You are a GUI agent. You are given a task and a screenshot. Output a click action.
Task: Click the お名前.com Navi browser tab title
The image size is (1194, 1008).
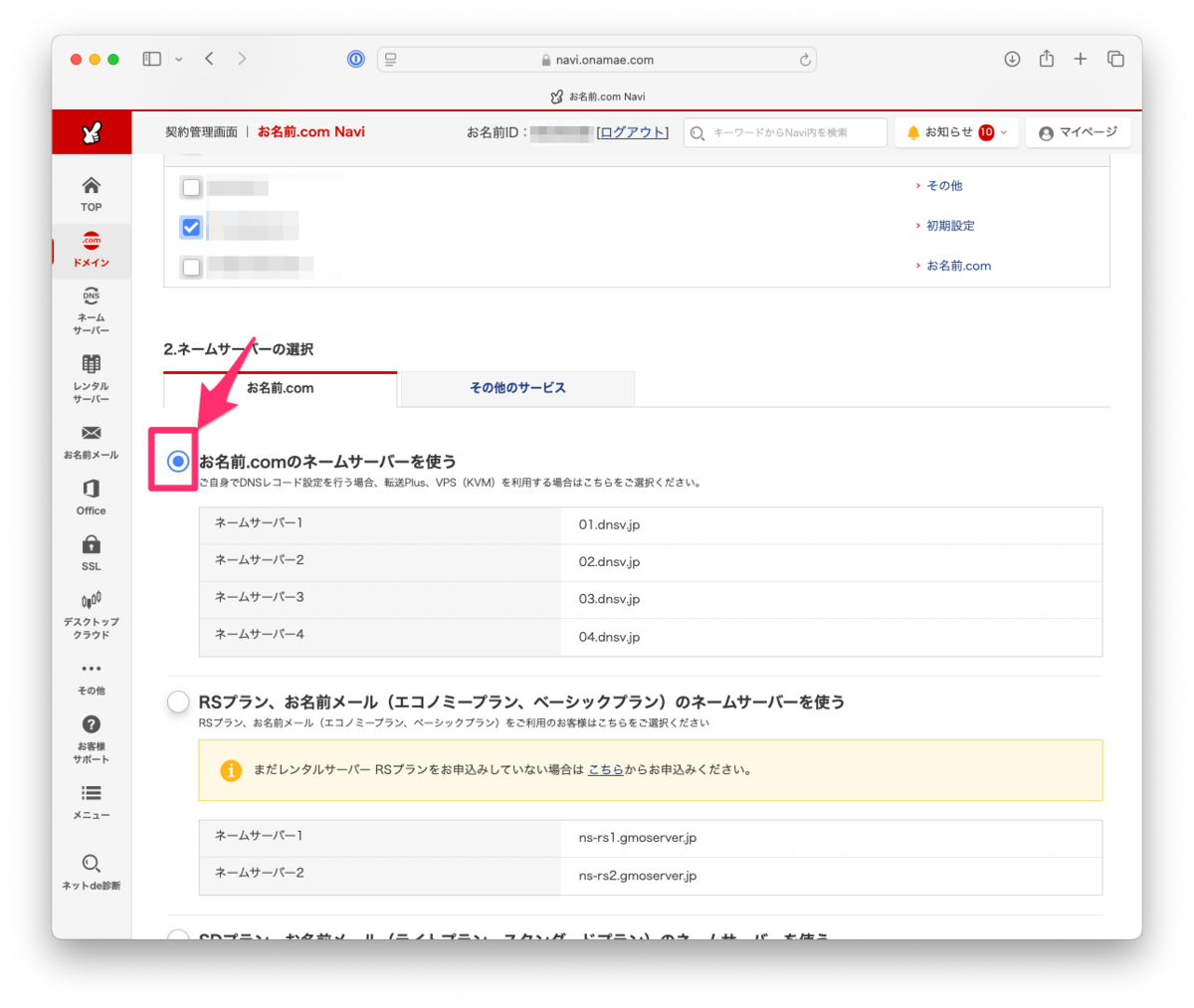[x=598, y=97]
